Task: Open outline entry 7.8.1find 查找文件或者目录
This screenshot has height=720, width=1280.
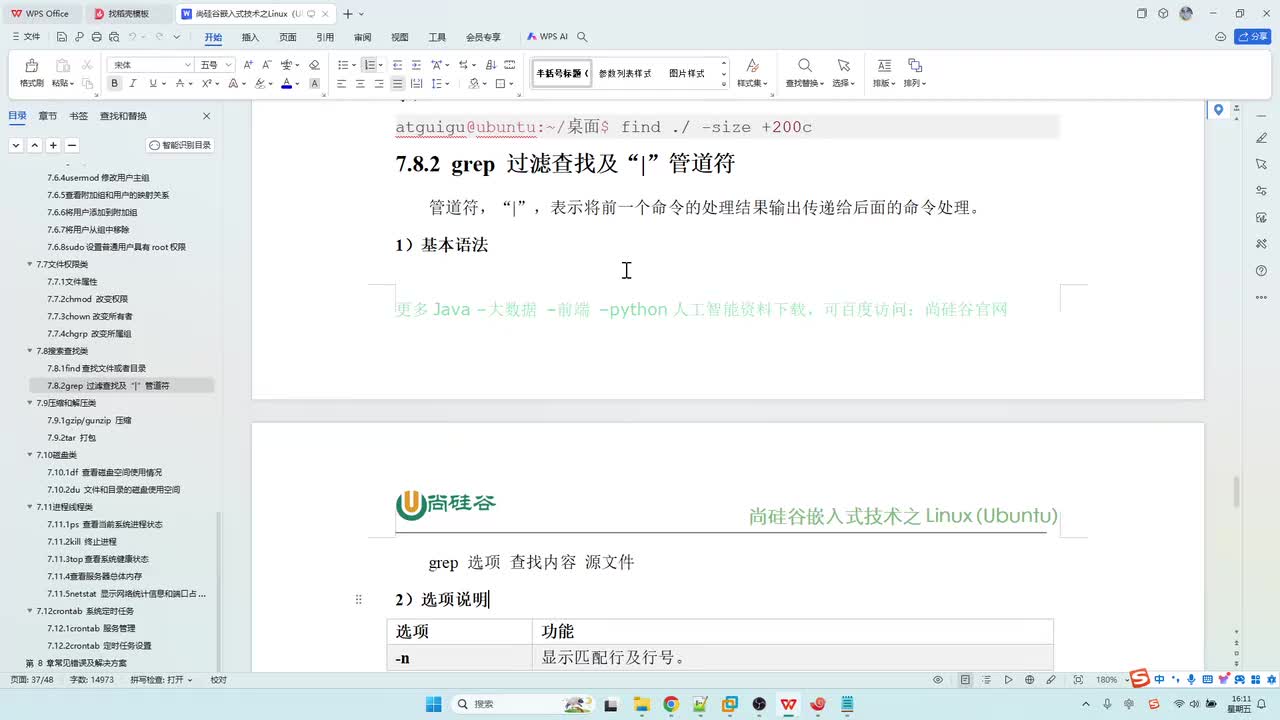Action: (96, 369)
